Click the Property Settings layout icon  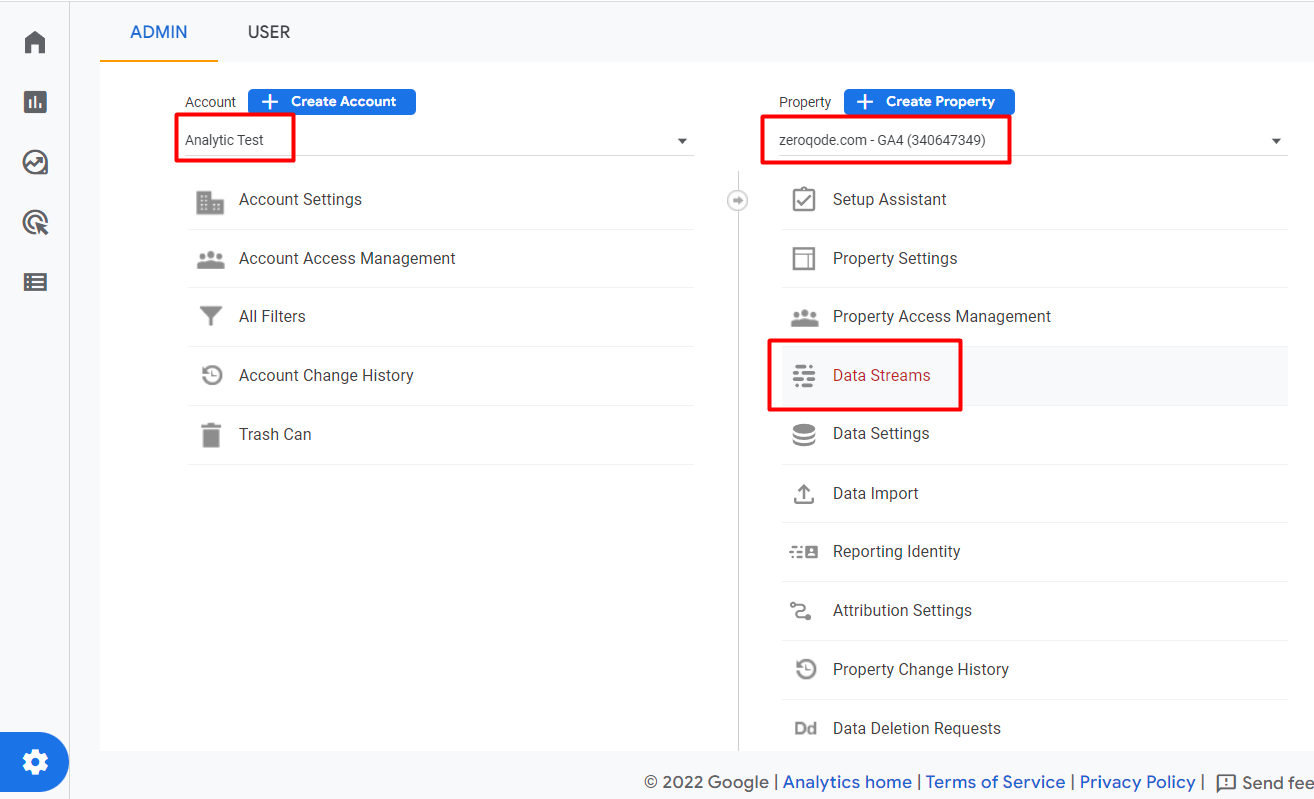(x=804, y=259)
